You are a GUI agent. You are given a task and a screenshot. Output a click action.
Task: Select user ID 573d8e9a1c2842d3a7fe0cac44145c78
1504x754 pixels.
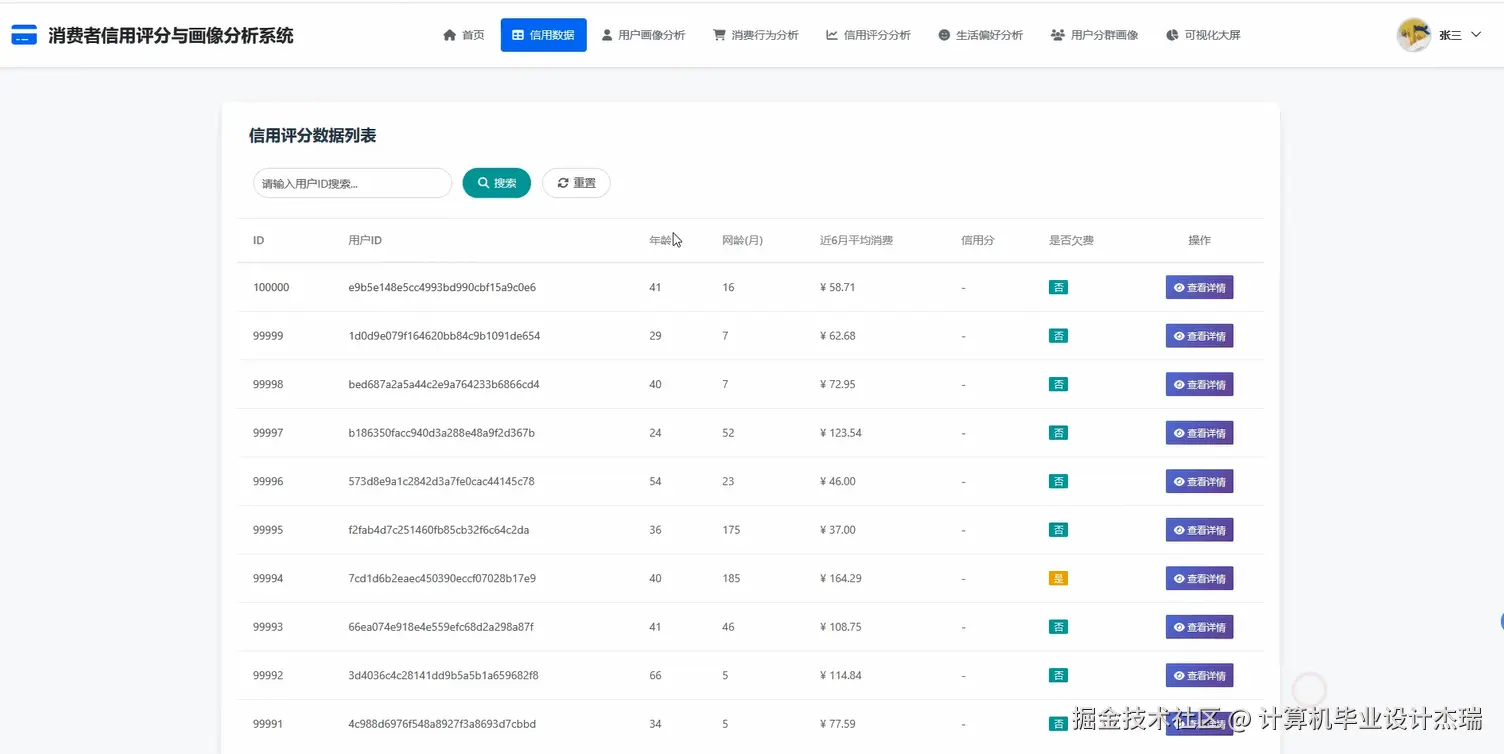(x=441, y=481)
